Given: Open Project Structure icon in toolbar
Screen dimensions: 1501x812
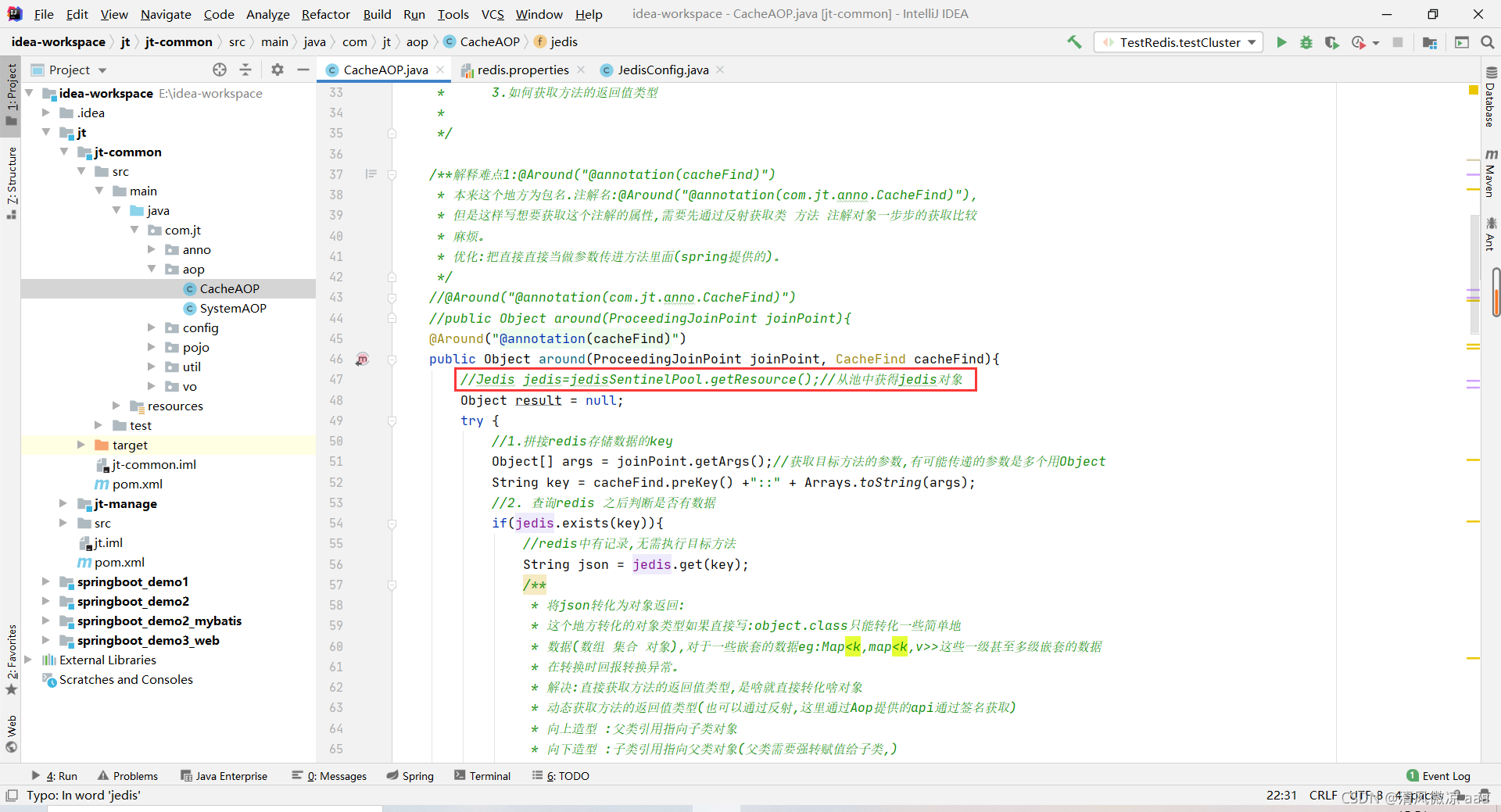Looking at the screenshot, I should point(1430,42).
